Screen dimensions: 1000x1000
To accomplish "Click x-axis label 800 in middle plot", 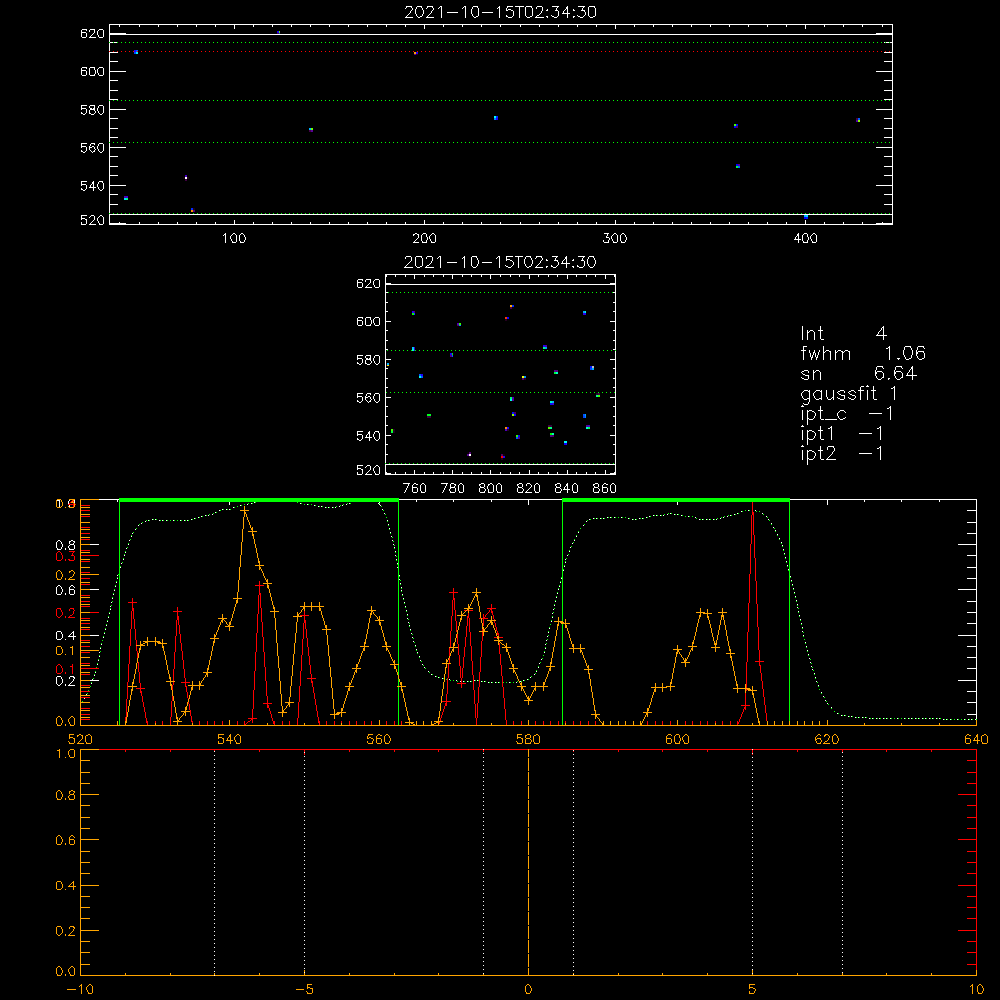I will coord(490,489).
